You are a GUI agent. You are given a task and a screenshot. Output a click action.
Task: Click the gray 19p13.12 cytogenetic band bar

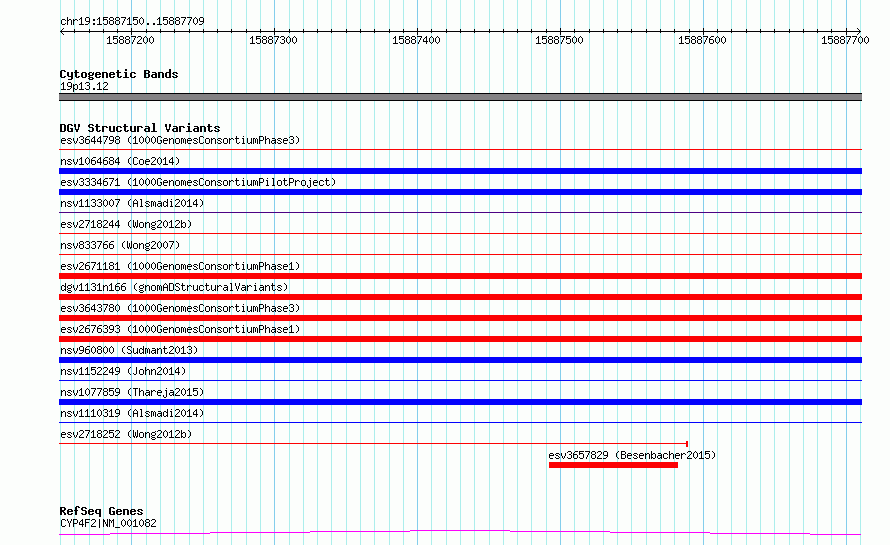click(x=460, y=97)
